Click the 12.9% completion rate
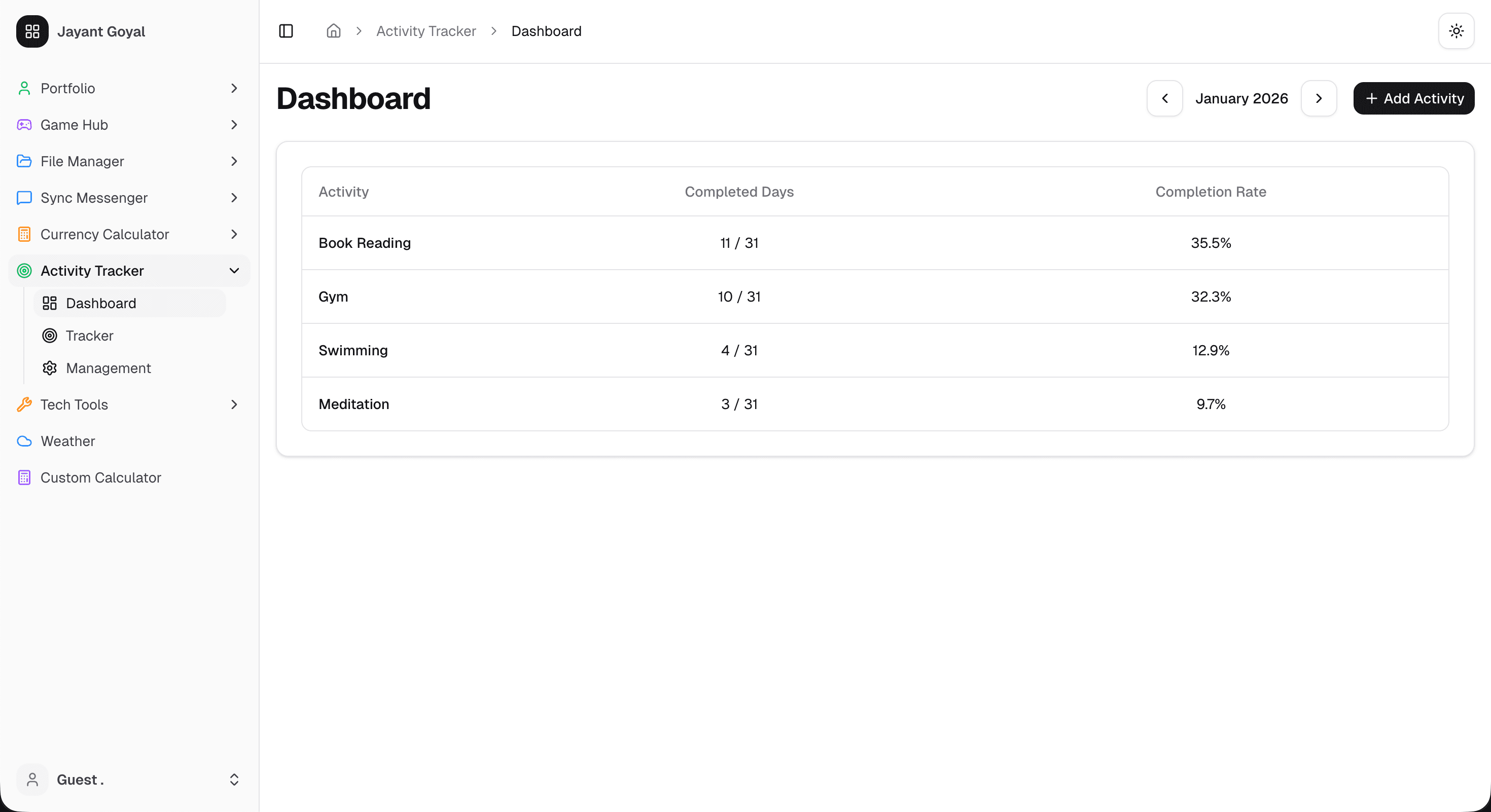This screenshot has height=812, width=1491. coord(1211,350)
